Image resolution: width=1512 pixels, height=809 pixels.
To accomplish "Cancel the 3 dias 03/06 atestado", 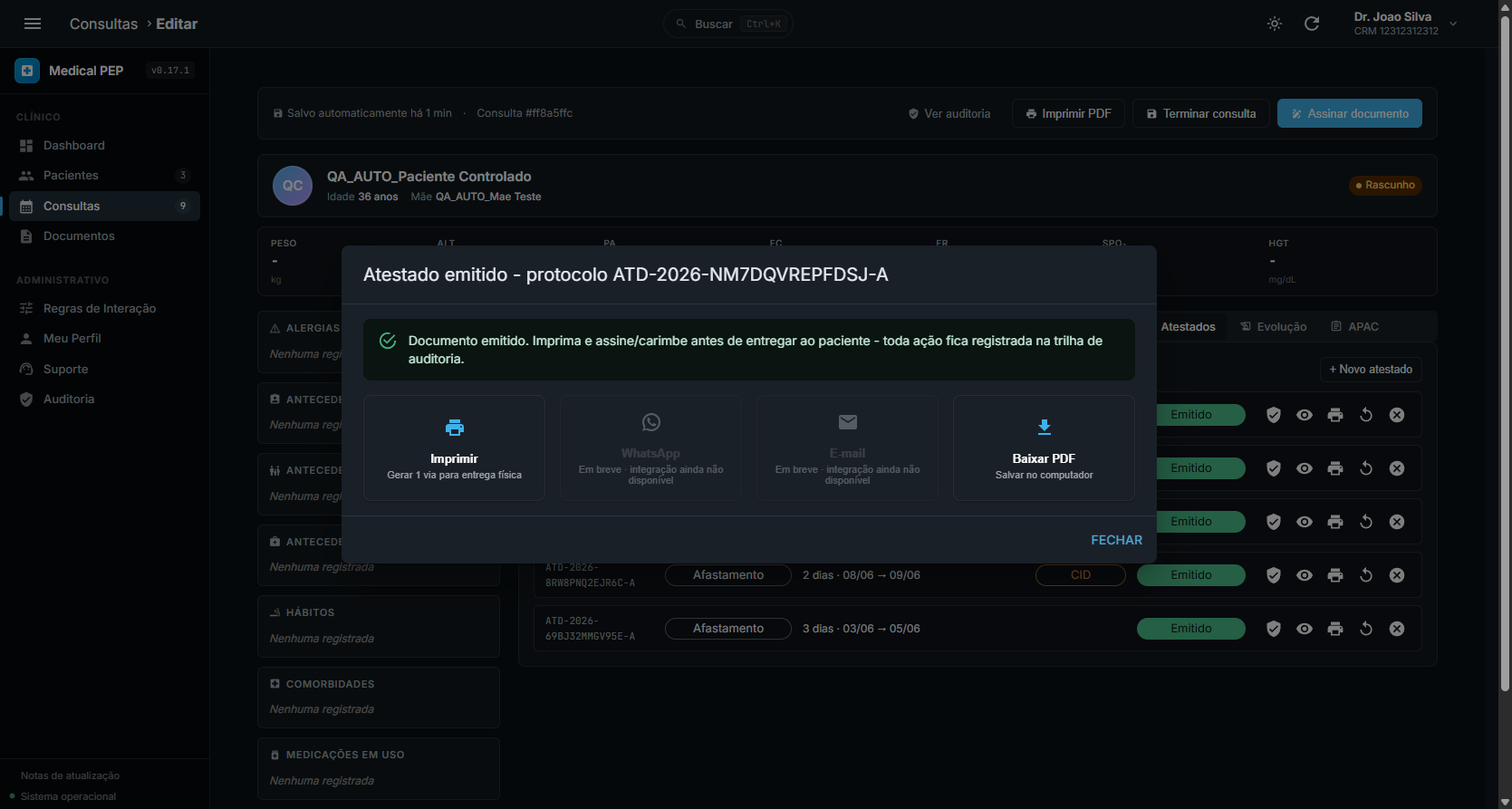I will pyautogui.click(x=1397, y=629).
